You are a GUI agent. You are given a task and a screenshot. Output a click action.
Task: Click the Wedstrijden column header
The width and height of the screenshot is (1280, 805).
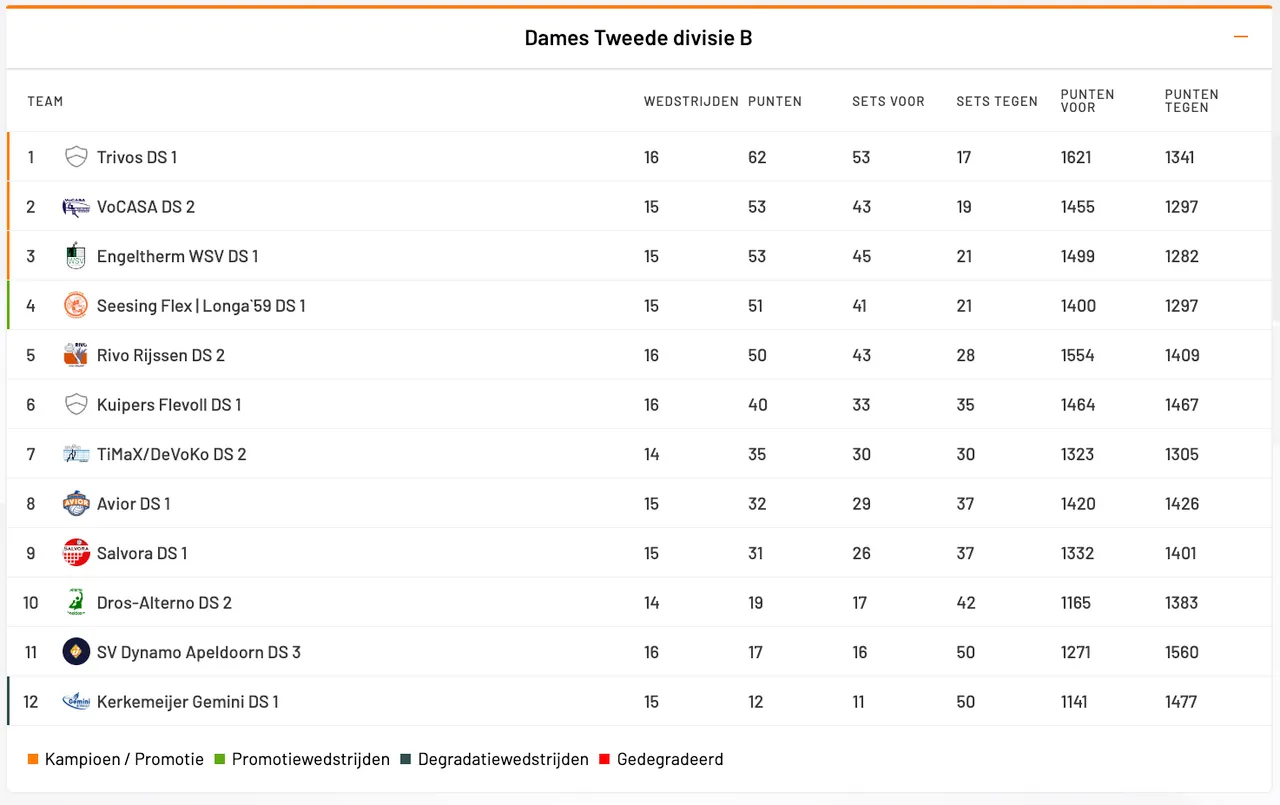(x=691, y=101)
